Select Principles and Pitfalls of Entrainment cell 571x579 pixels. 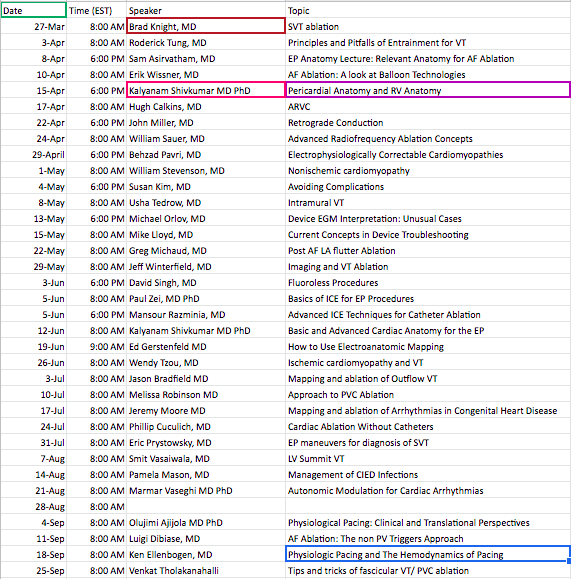[428, 42]
